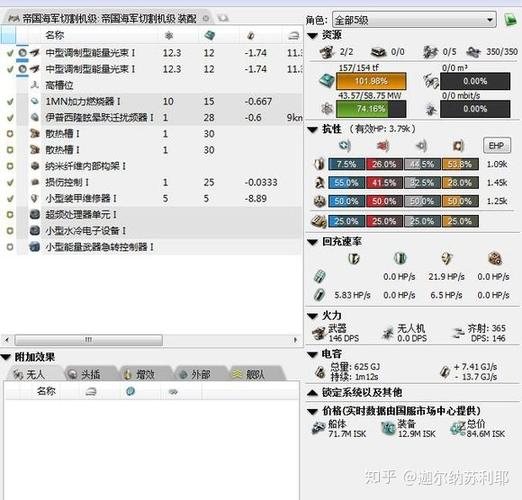Image resolution: width=522 pixels, height=500 pixels.
Task: Toggle 1MN加力燃烧器 I active state
Action: 10,101
